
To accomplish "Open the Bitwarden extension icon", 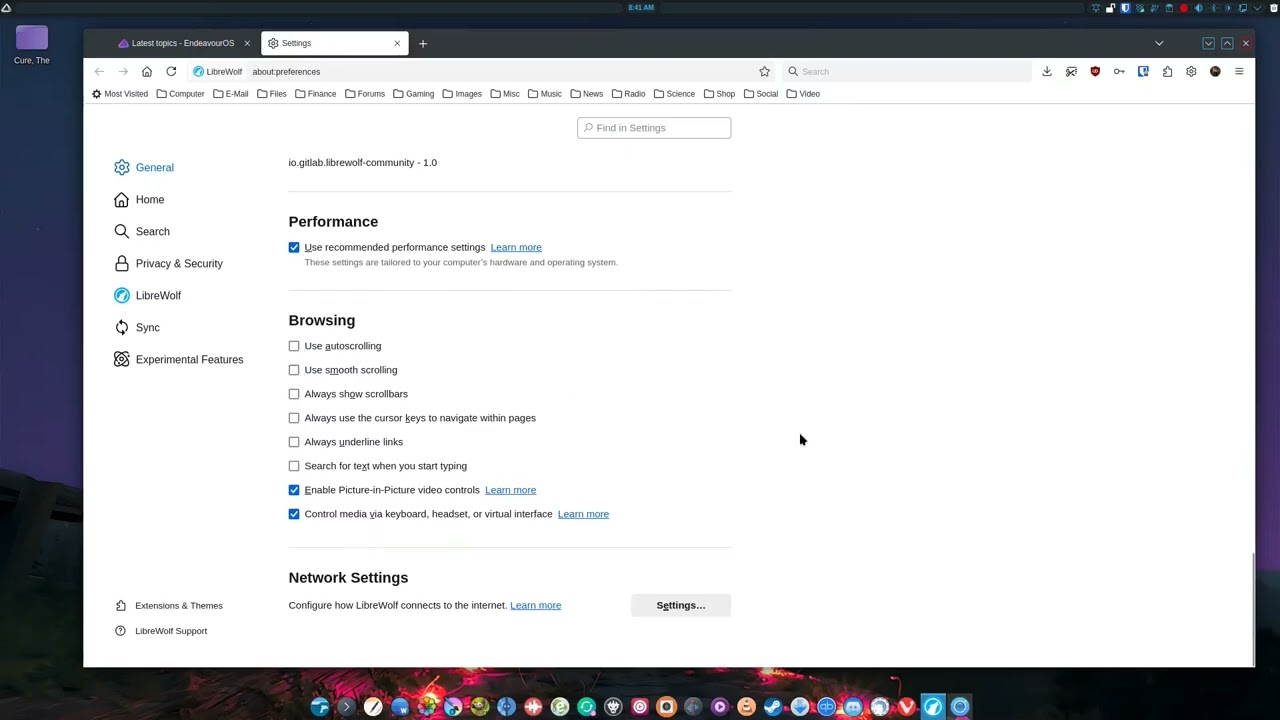I will point(1143,71).
